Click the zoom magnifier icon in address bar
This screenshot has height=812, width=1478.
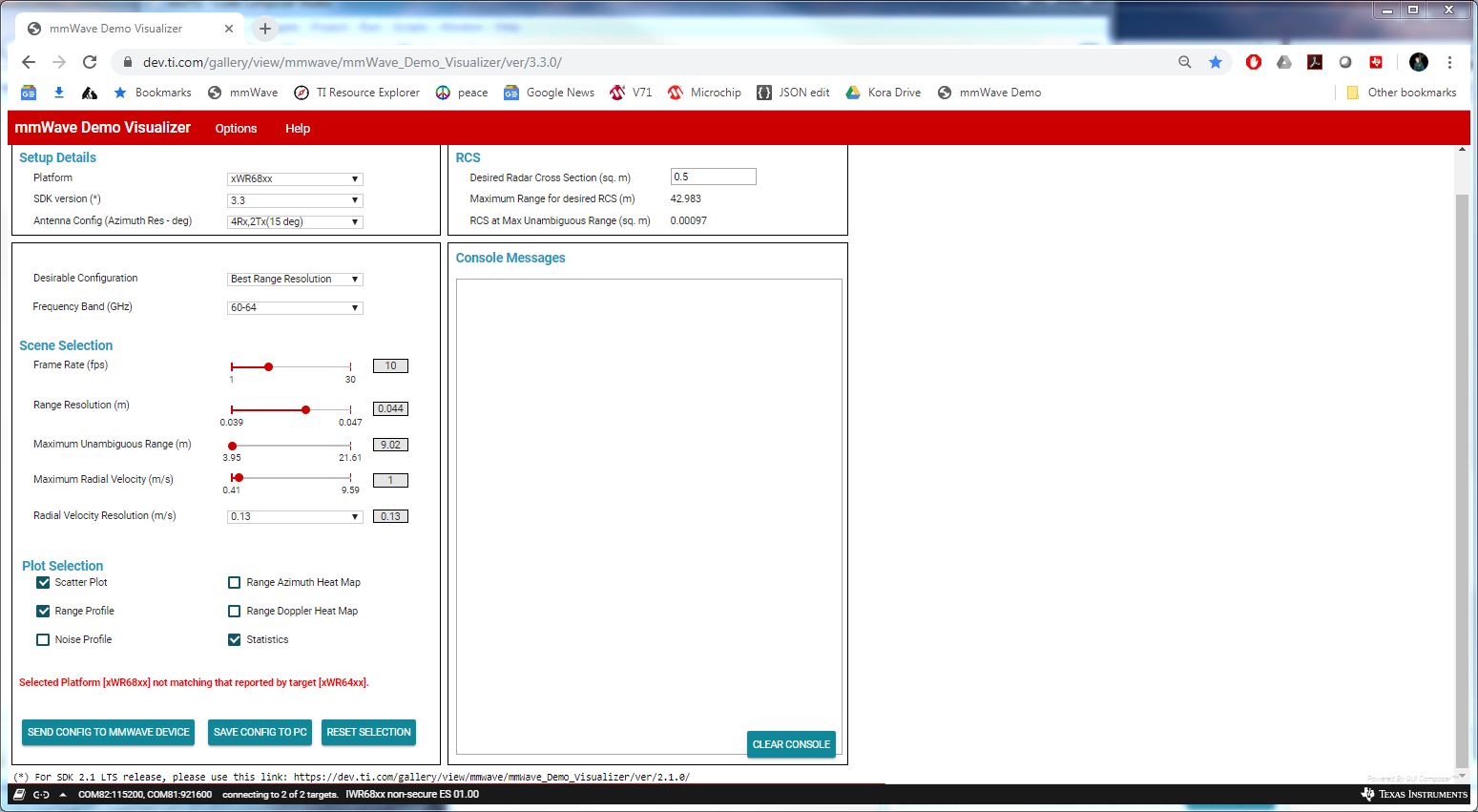(x=1185, y=62)
